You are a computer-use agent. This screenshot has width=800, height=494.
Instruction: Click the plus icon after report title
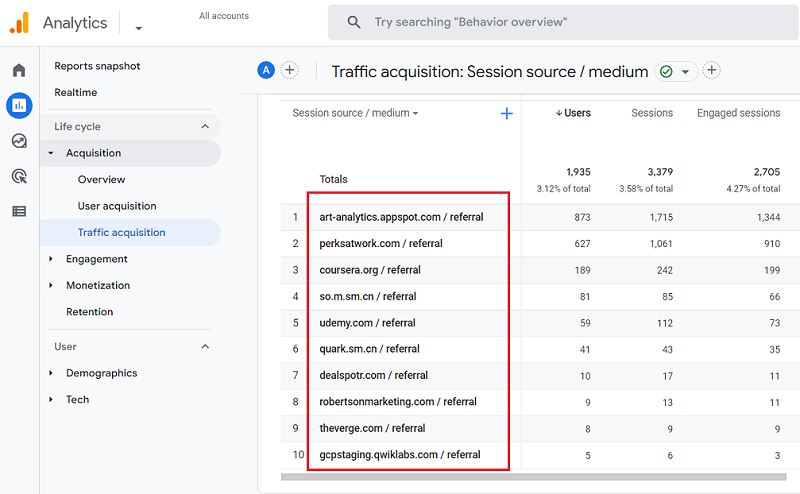pyautogui.click(x=712, y=70)
